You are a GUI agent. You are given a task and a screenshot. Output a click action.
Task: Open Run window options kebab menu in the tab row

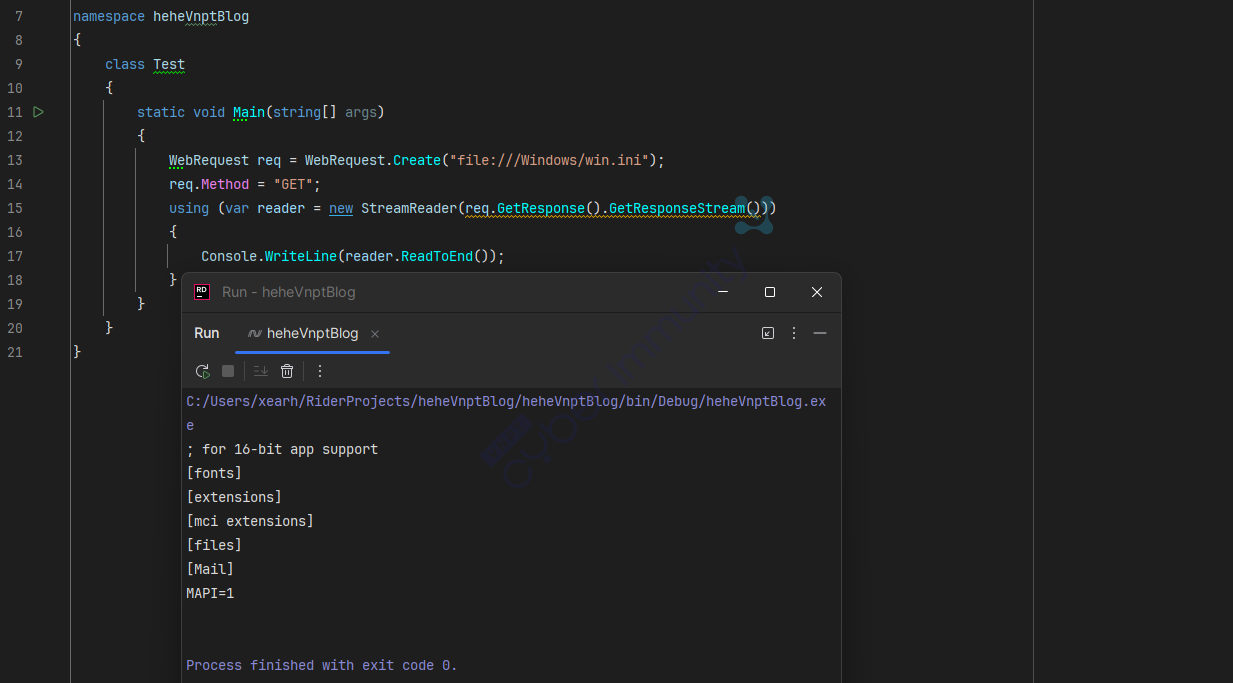(794, 333)
